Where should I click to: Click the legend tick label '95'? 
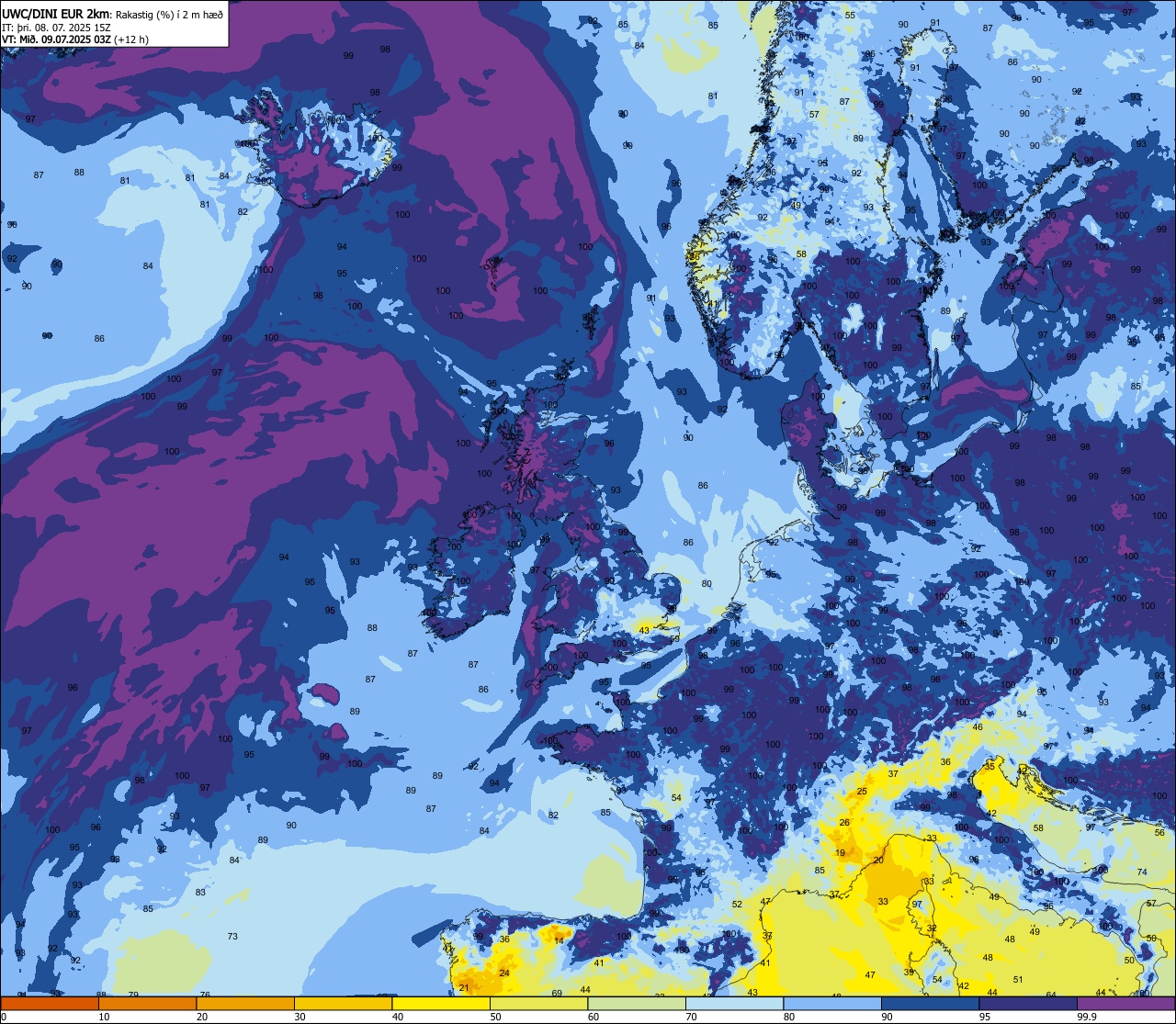click(985, 1016)
